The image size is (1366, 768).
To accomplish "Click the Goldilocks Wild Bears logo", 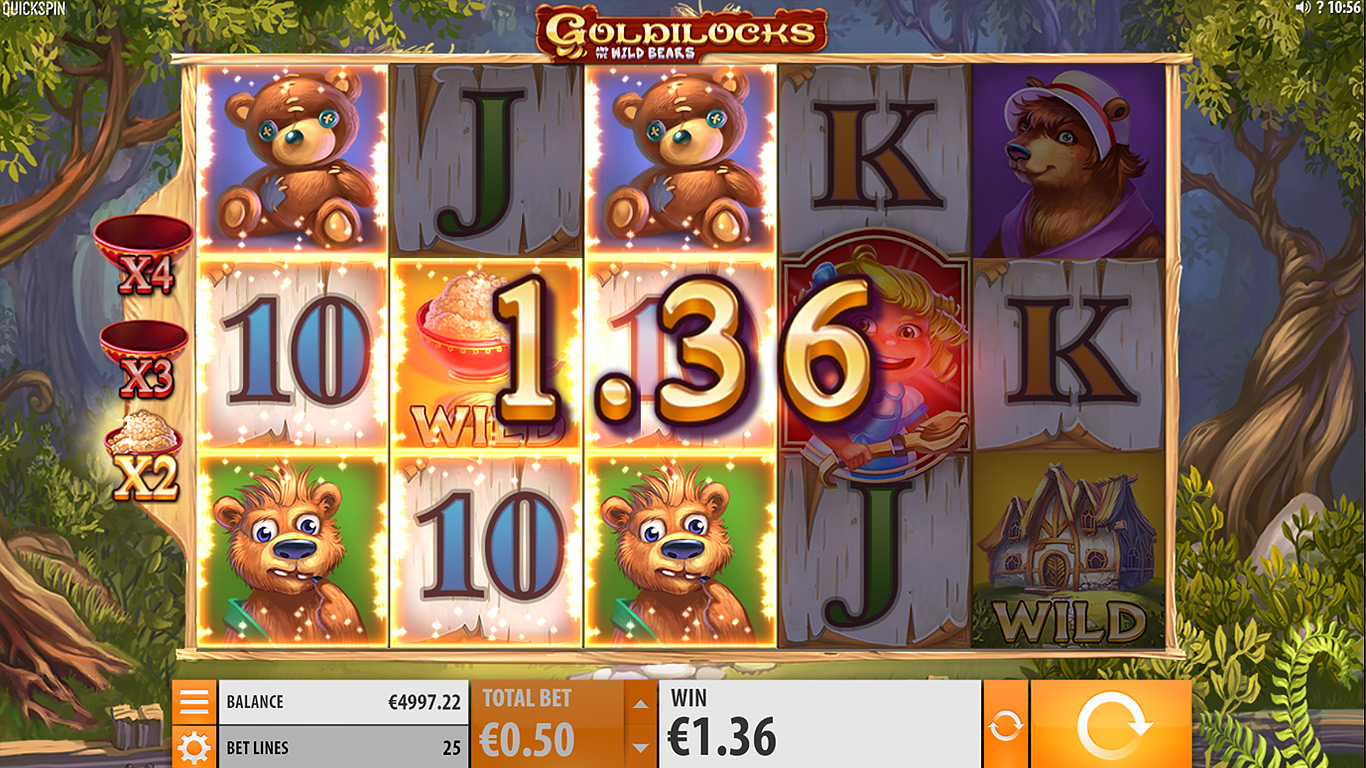I will (681, 33).
